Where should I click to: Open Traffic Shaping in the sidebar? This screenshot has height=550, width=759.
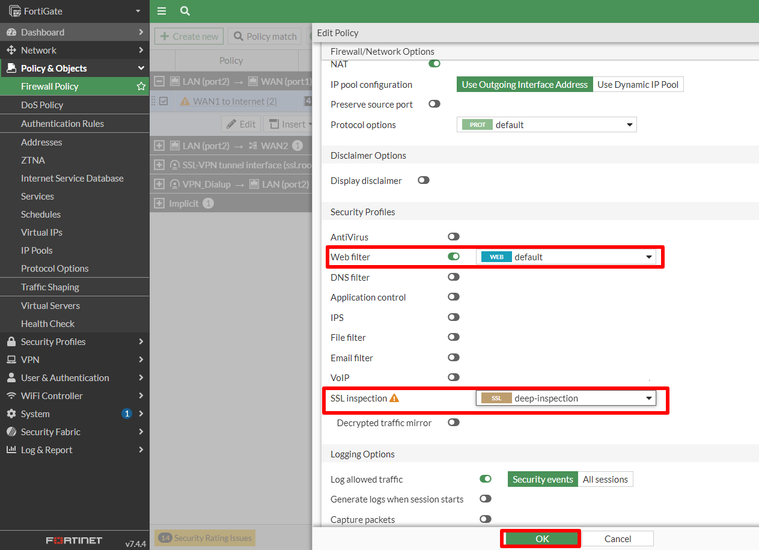coord(50,287)
